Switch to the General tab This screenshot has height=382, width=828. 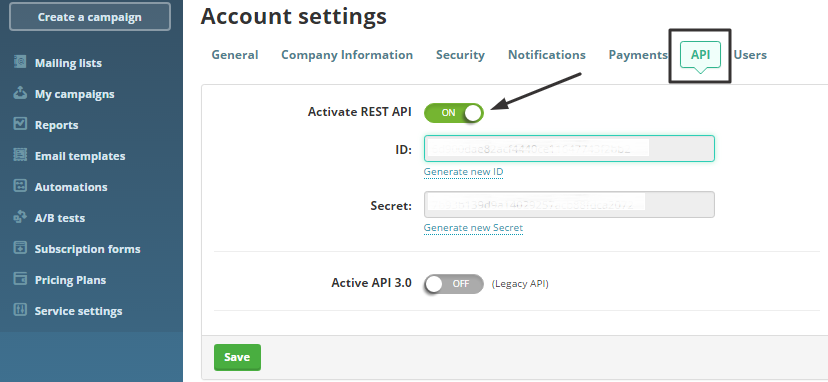(x=235, y=55)
